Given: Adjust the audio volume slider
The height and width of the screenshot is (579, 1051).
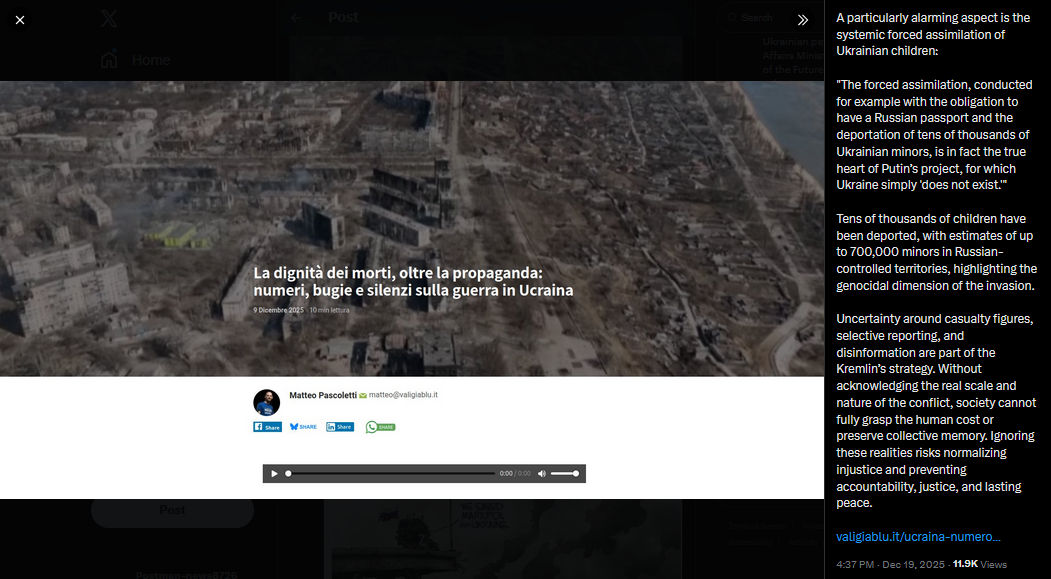Looking at the screenshot, I should tap(564, 474).
